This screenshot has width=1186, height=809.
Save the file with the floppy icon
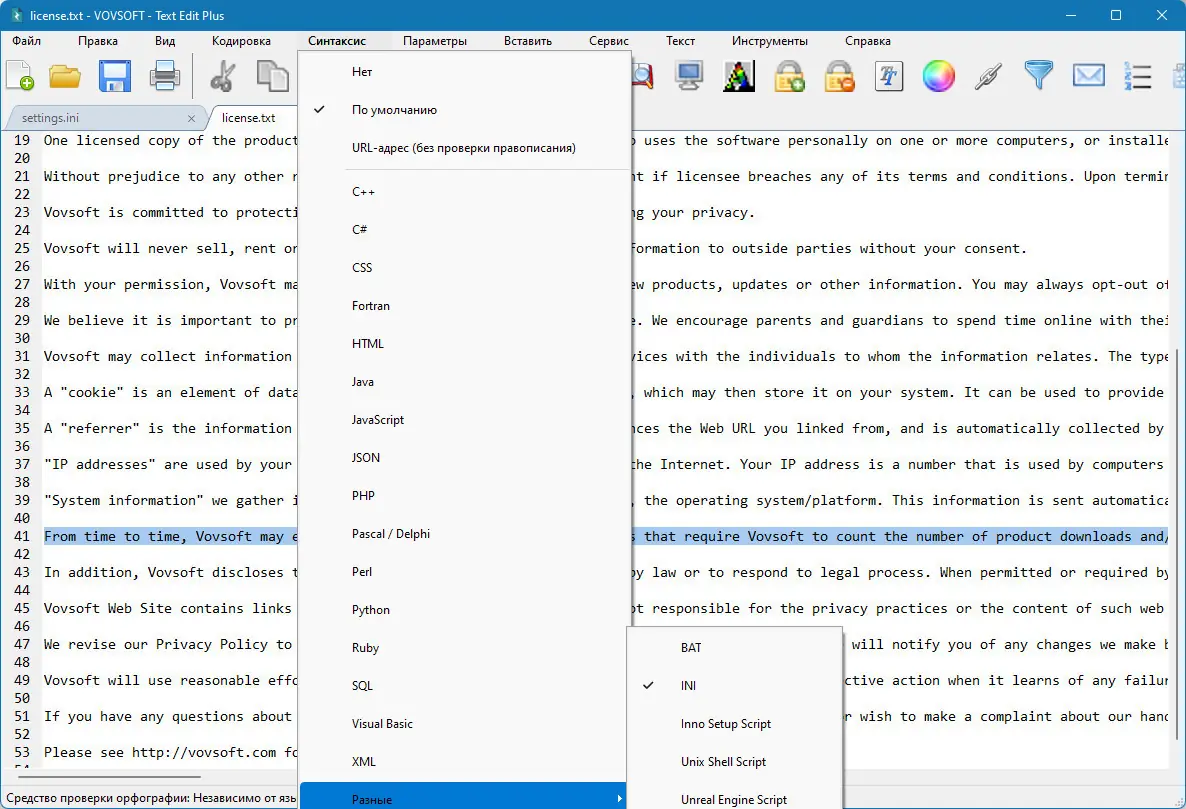pyautogui.click(x=115, y=76)
